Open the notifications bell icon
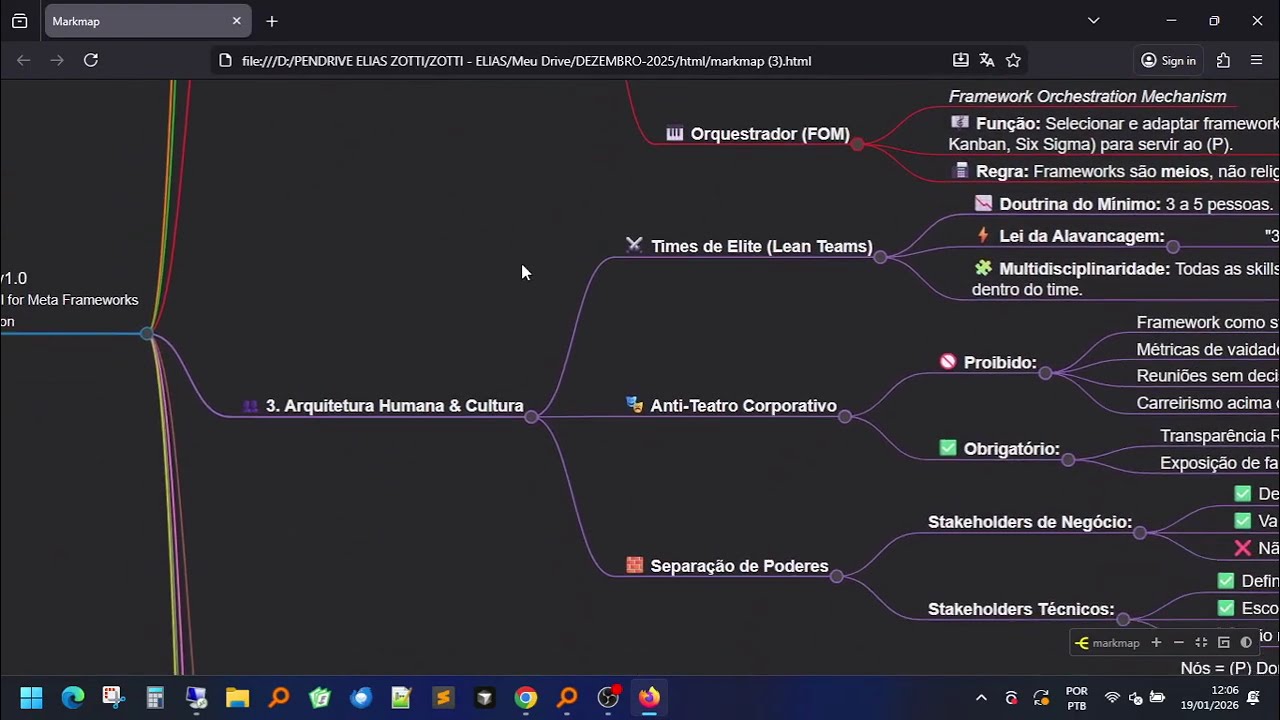 click(1253, 698)
